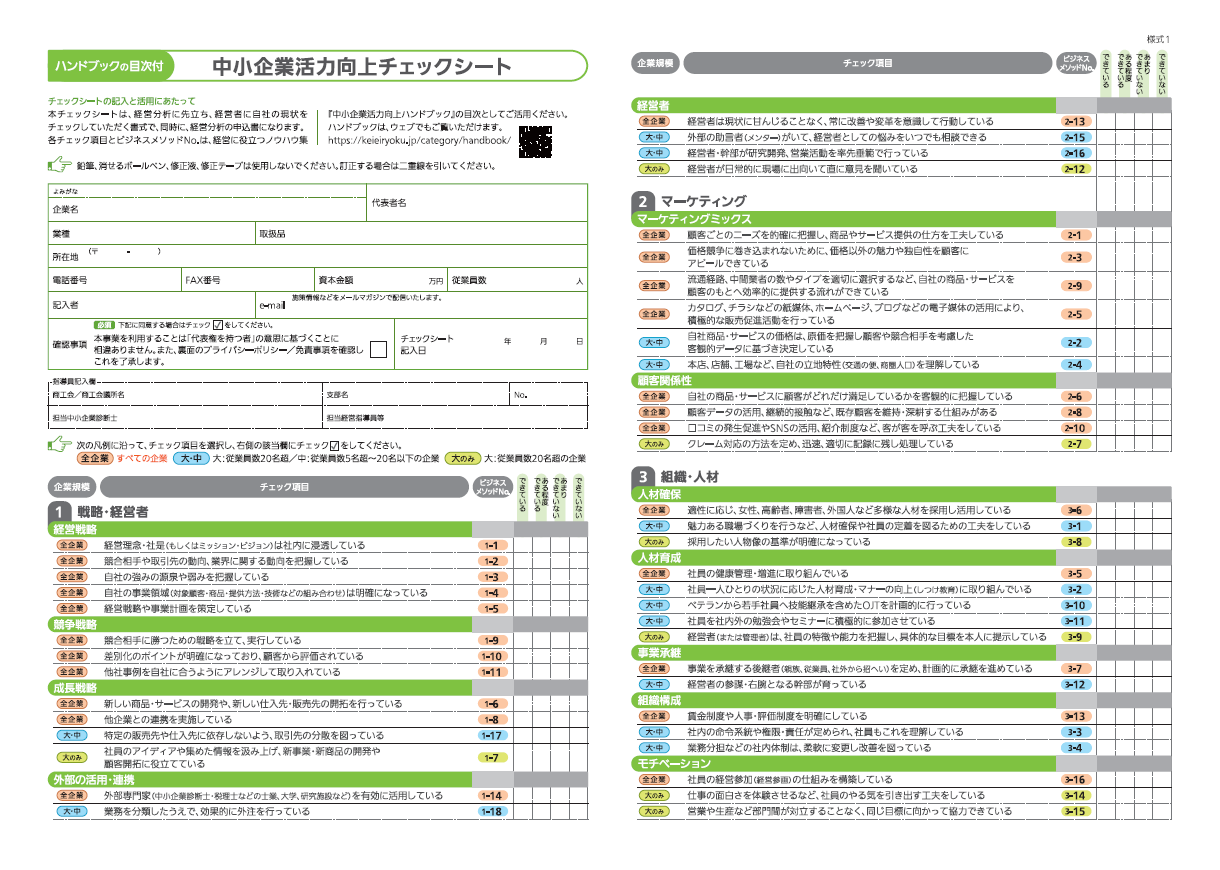
Task: Click the 2-16 business method badge
Action: pyautogui.click(x=1075, y=153)
